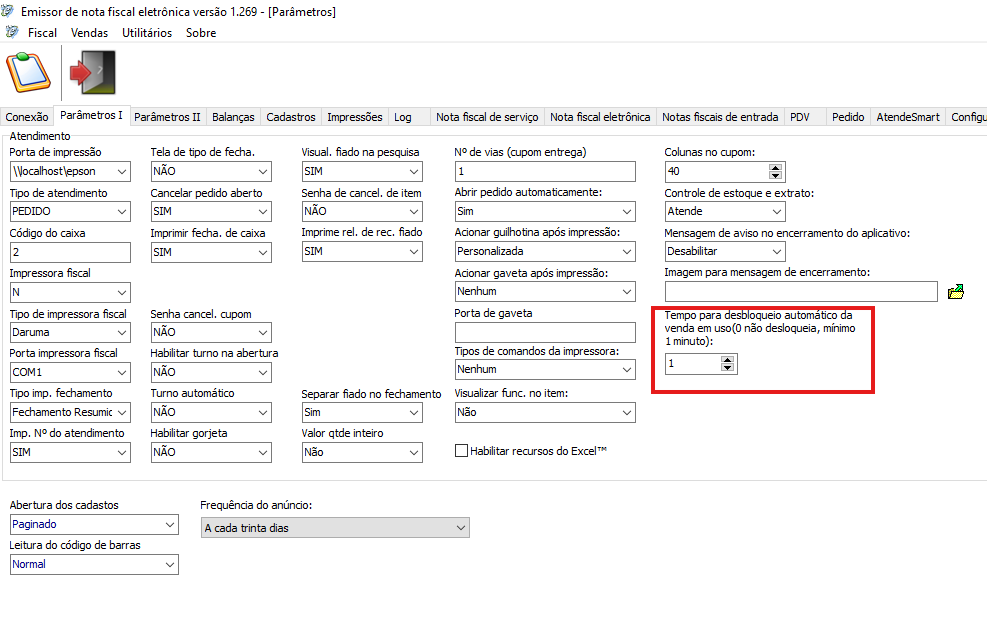The height and width of the screenshot is (633, 987).
Task: Switch to the Balanças tab
Action: [233, 117]
